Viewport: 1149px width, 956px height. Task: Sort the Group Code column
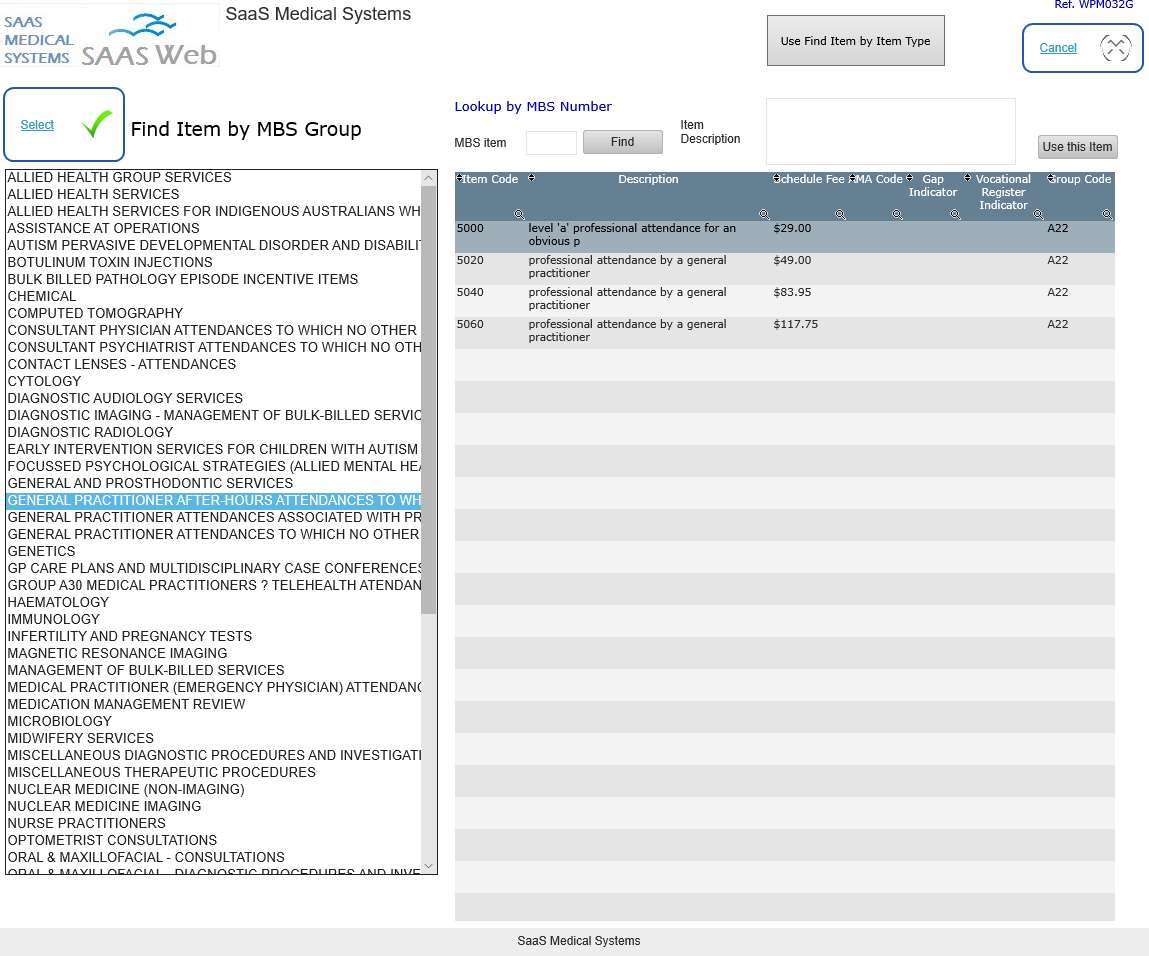[x=1050, y=178]
